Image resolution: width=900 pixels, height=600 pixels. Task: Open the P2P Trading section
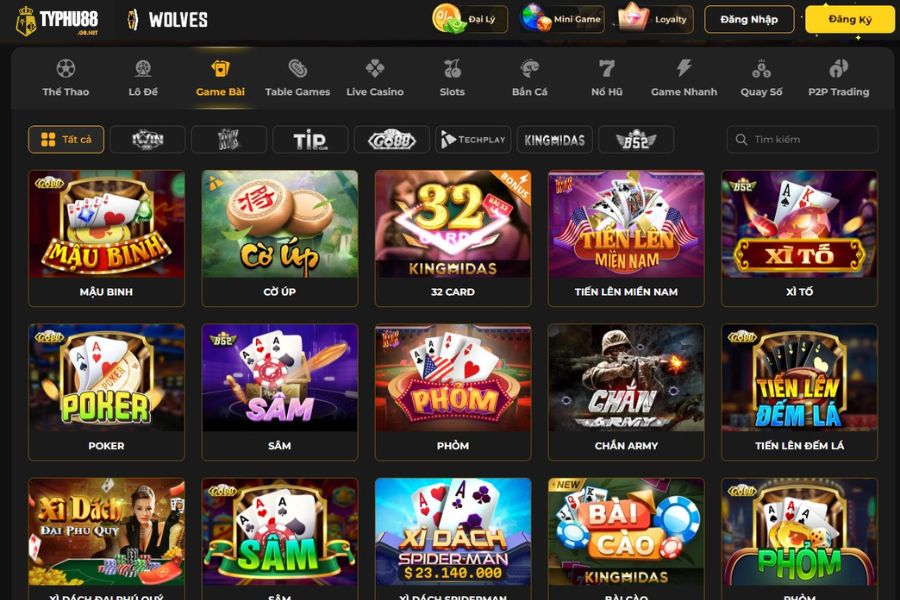pyautogui.click(x=839, y=77)
